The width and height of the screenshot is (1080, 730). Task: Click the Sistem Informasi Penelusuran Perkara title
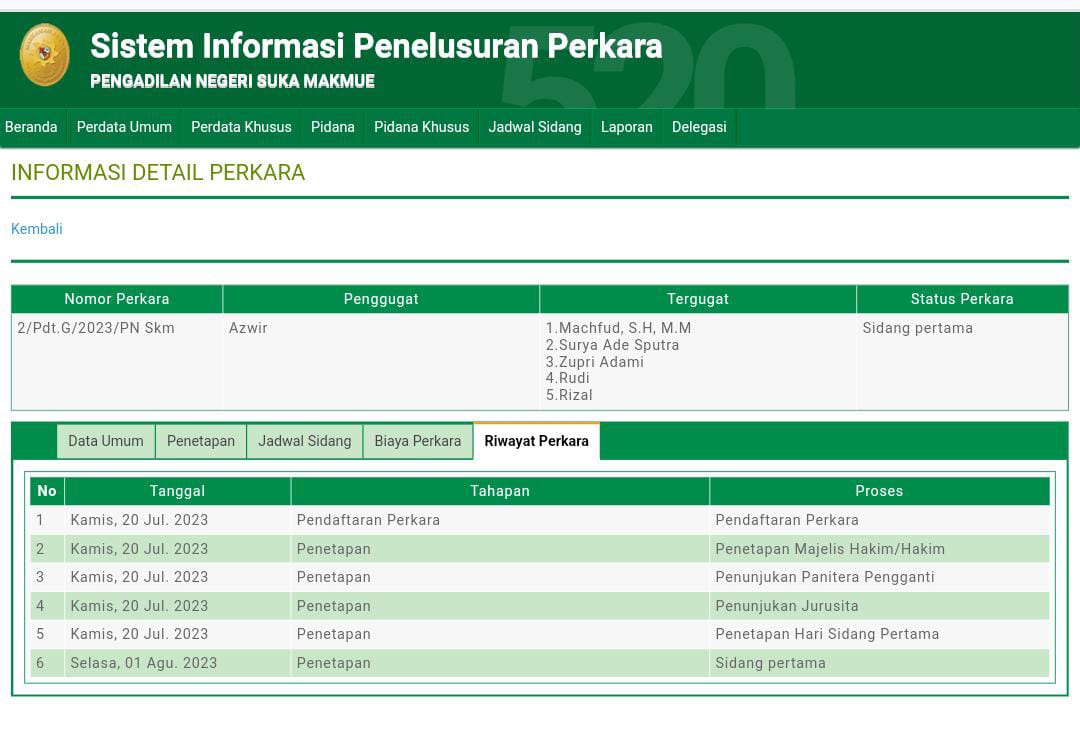(376, 46)
